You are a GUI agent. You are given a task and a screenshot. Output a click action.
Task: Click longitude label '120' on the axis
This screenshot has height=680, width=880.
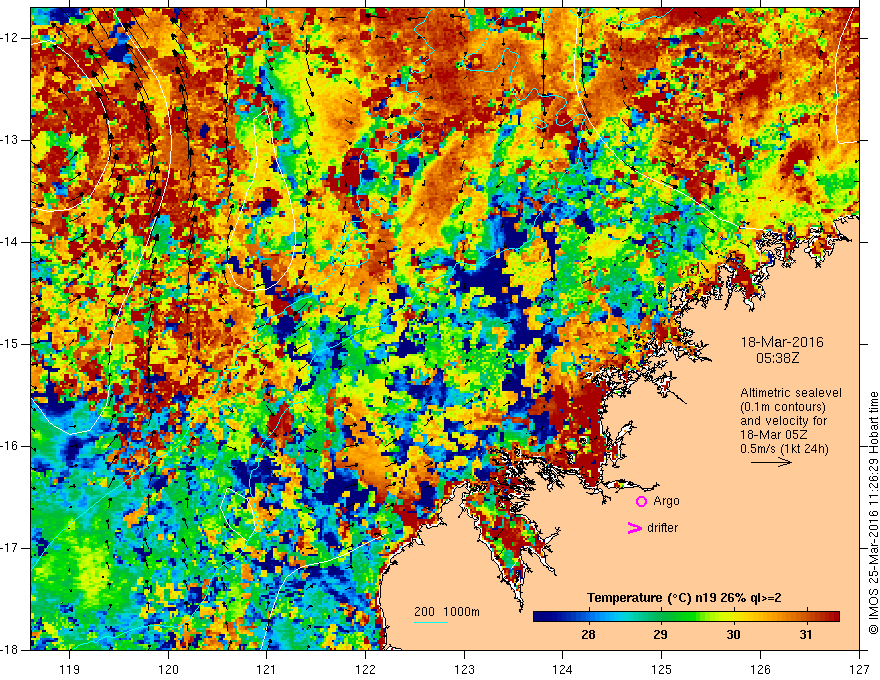click(x=168, y=669)
